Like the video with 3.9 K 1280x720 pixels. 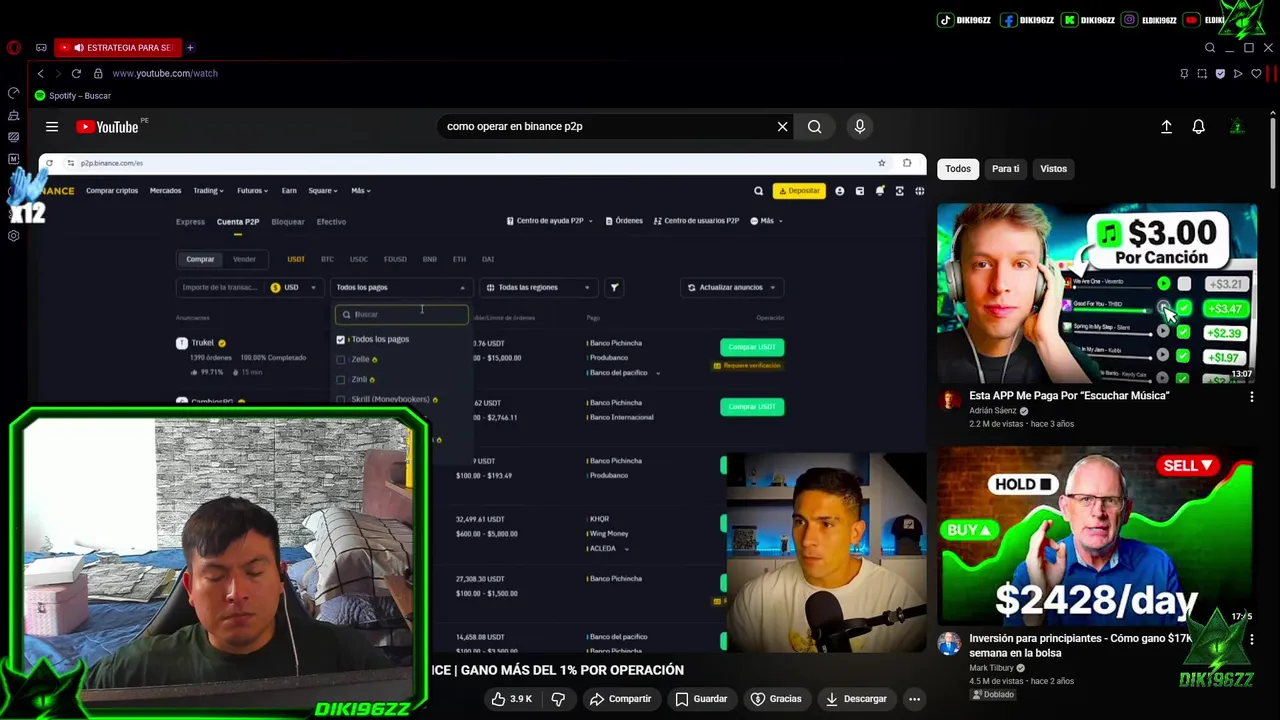tap(512, 699)
